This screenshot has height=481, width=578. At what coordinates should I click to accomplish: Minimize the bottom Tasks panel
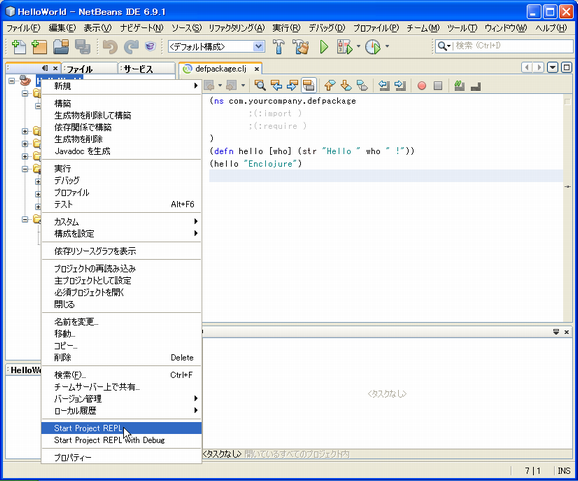[x=556, y=332]
